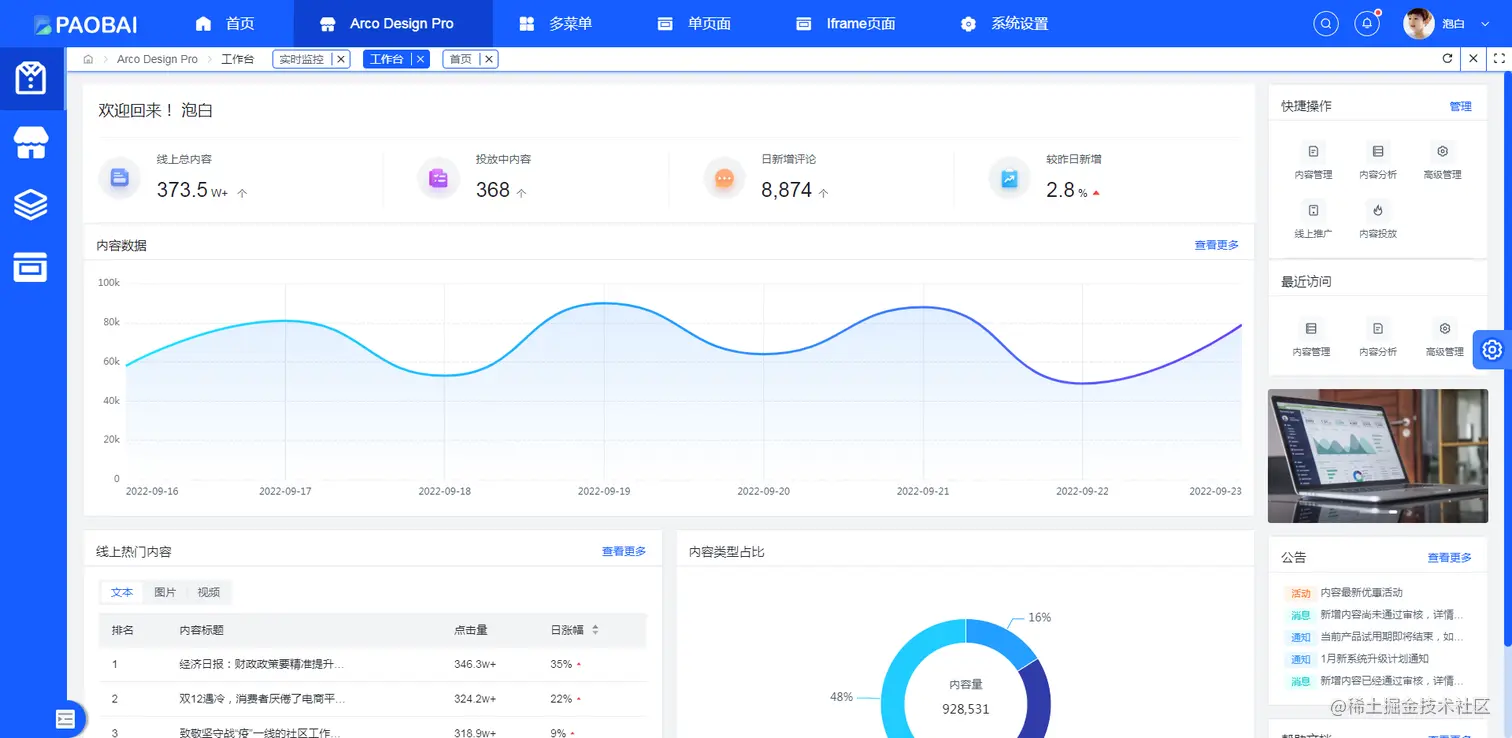Open the notification bell
Screen dimensions: 1512x738
[1367, 23]
